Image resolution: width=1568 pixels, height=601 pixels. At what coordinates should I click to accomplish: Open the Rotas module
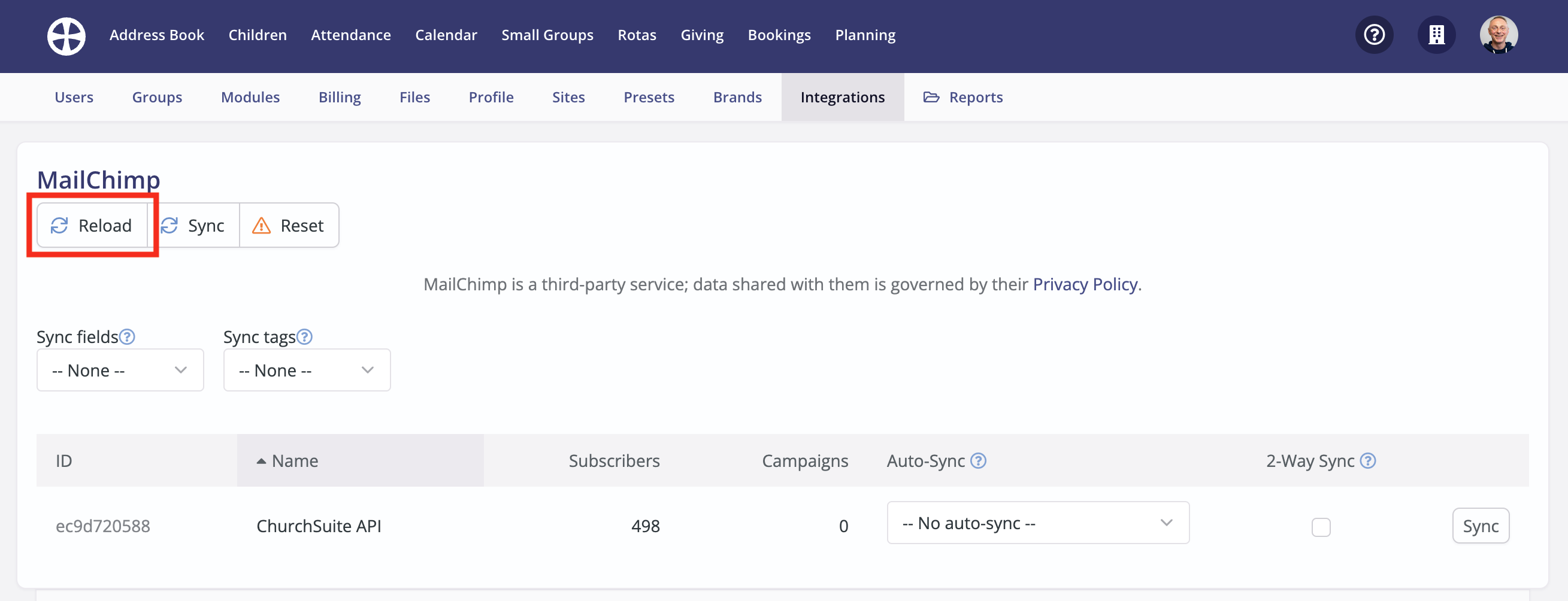coord(637,35)
